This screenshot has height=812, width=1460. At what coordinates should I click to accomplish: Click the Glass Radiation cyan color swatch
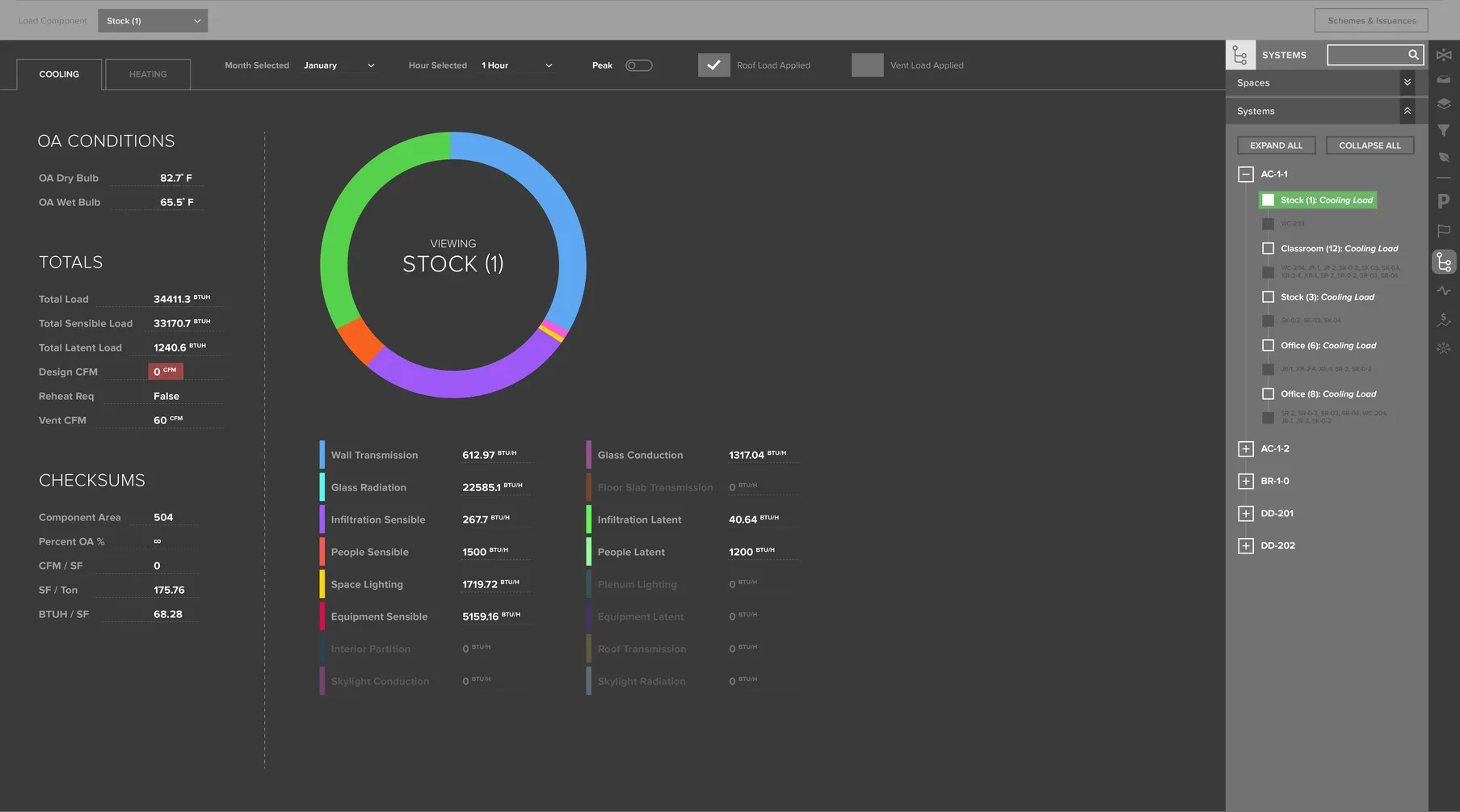(x=322, y=487)
